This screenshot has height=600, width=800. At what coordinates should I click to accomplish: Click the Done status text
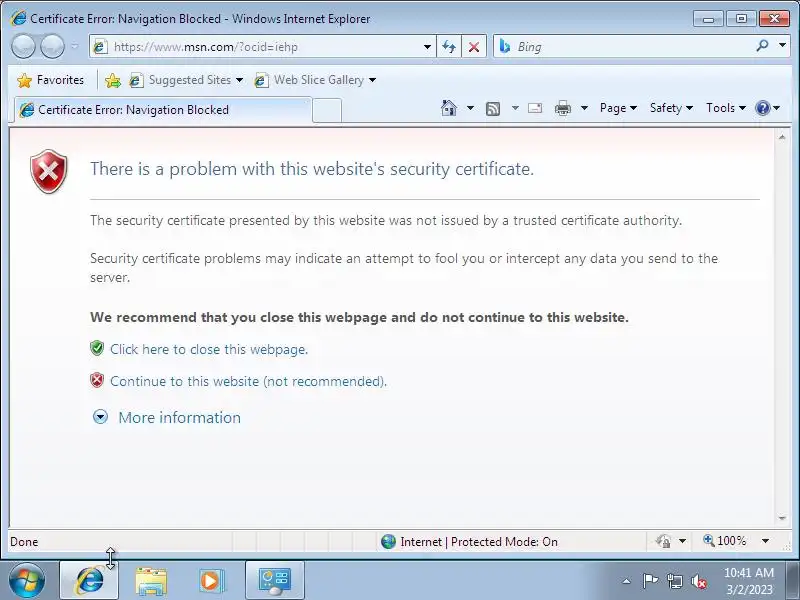point(24,542)
